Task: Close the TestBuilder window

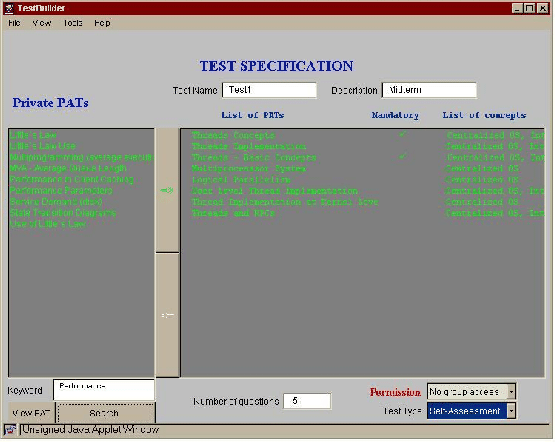Action: [543, 8]
